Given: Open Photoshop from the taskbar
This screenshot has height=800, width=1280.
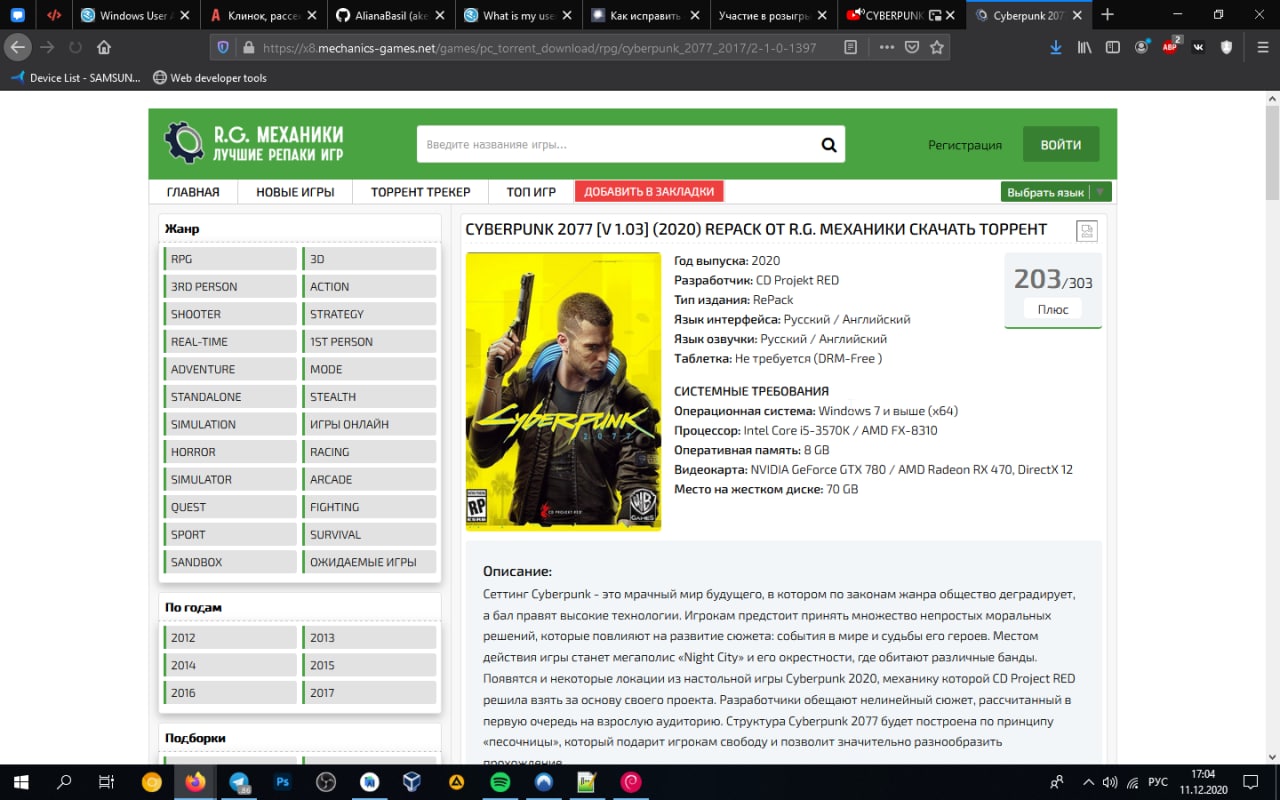Looking at the screenshot, I should coord(283,782).
